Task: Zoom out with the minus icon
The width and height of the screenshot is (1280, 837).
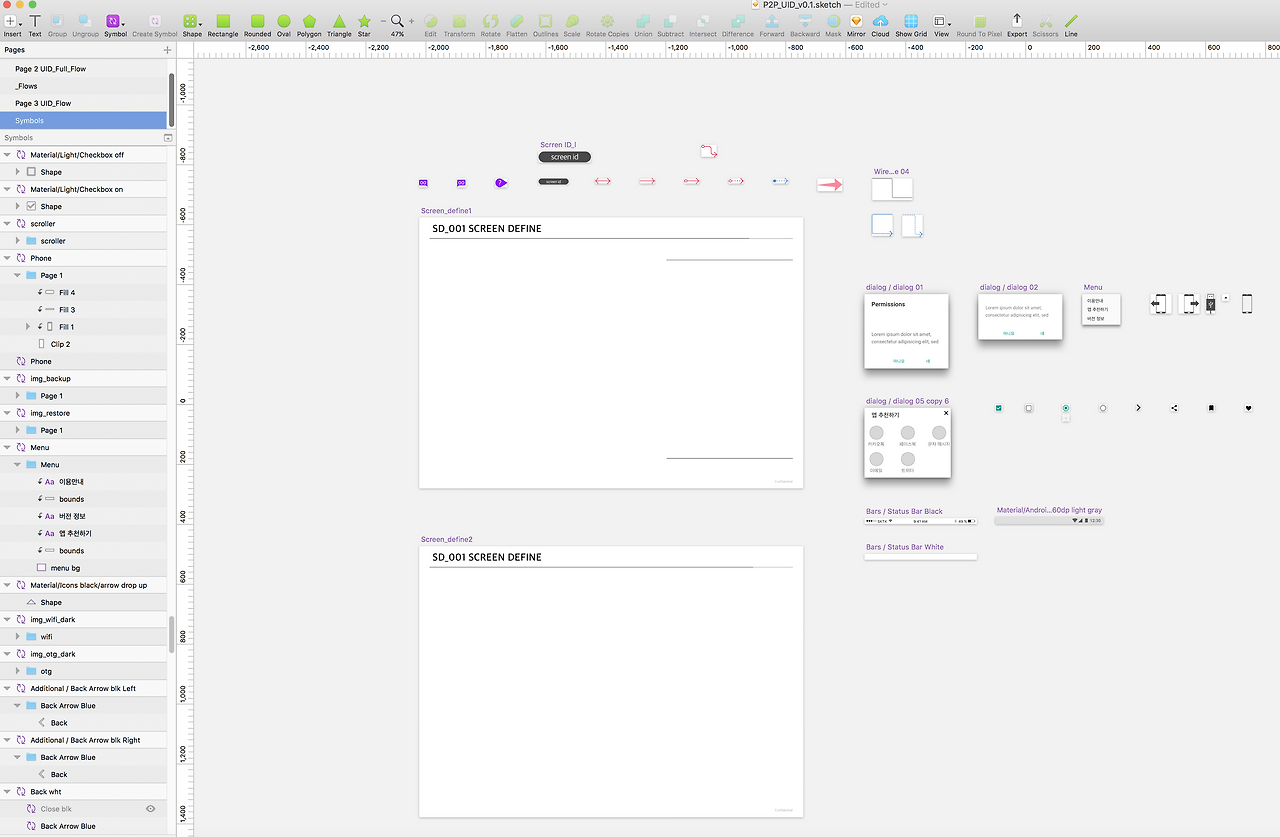Action: pyautogui.click(x=383, y=20)
